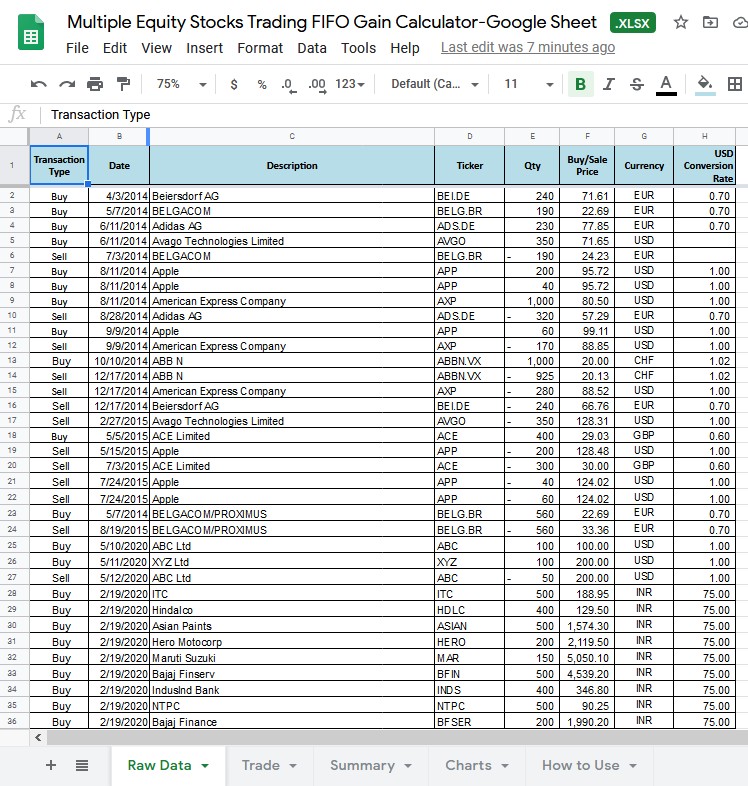The width and height of the screenshot is (748, 786).
Task: Format as percent
Action: tap(262, 84)
